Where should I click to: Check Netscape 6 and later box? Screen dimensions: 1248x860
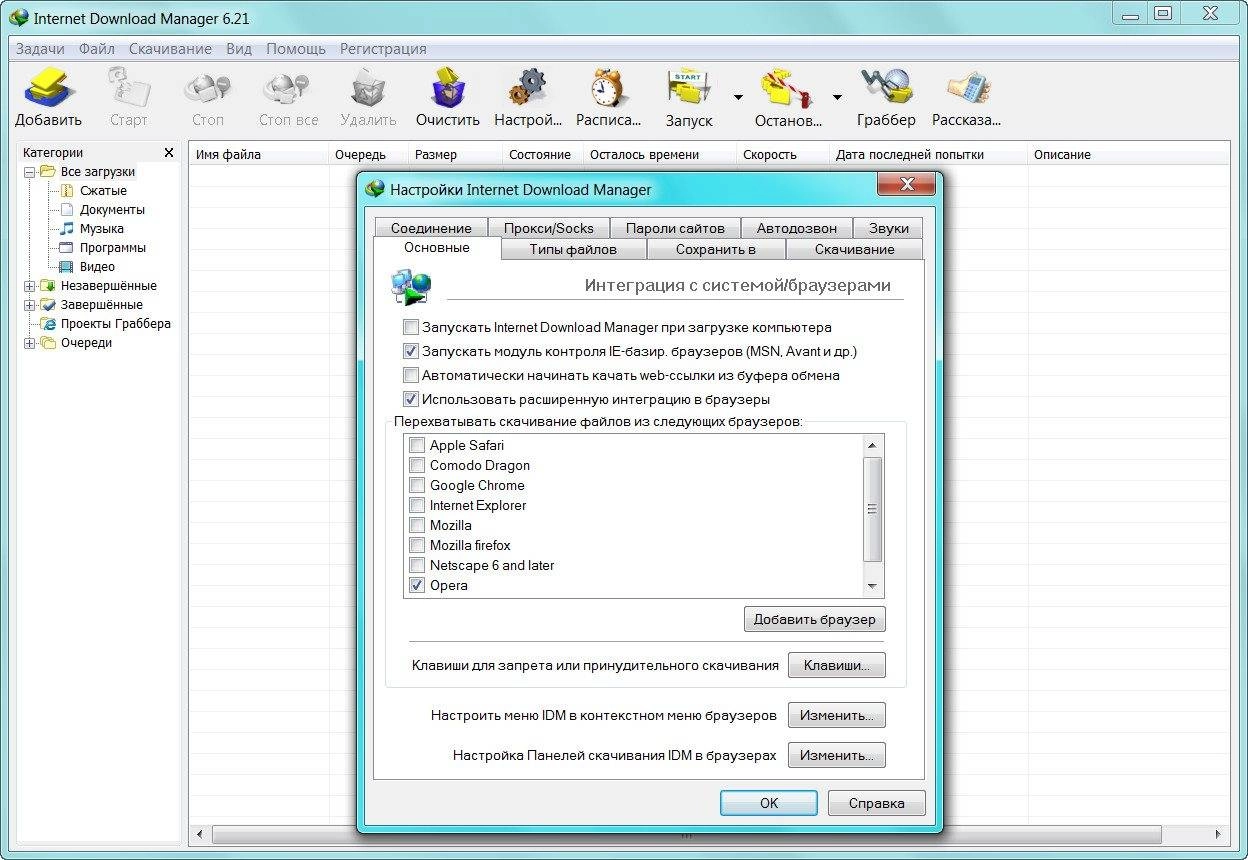click(417, 565)
